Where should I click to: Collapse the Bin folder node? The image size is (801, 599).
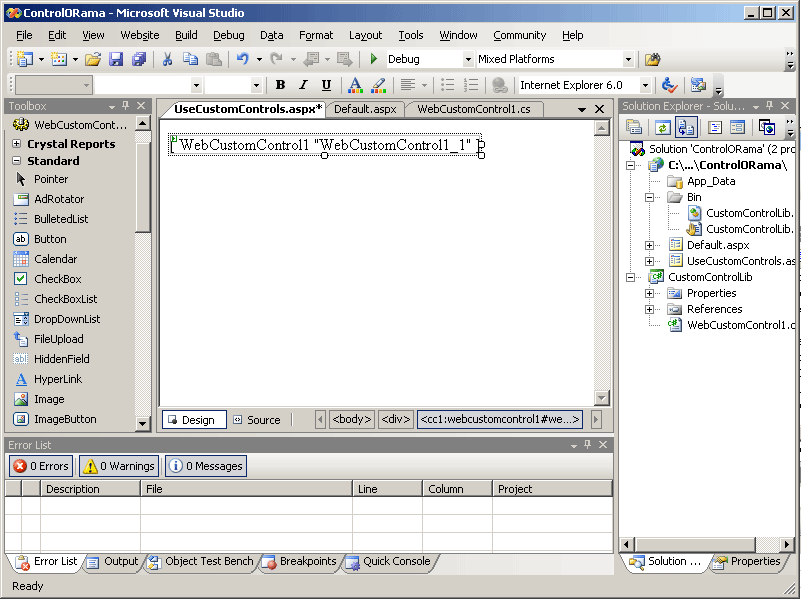649,197
